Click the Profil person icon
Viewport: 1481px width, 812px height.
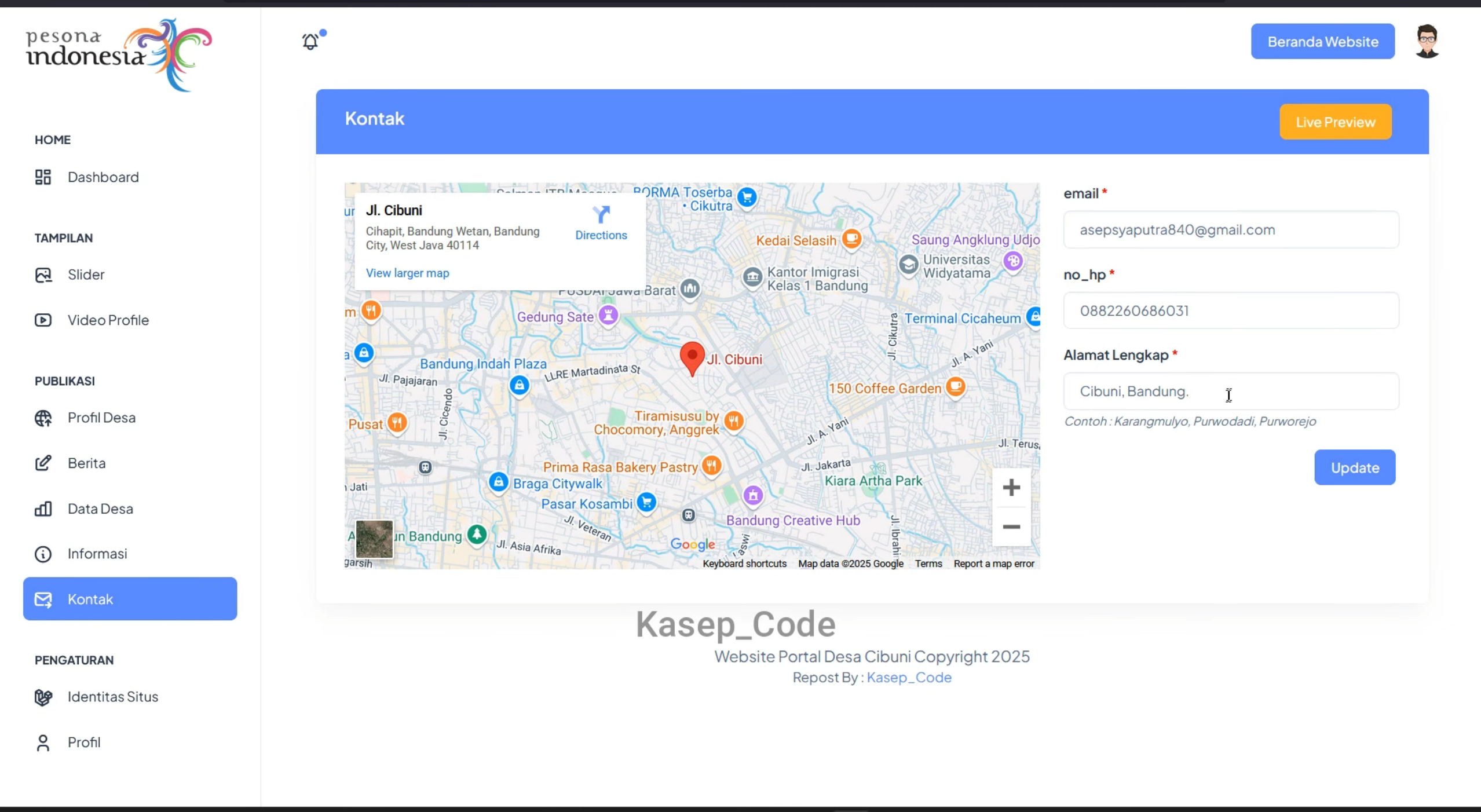coord(43,742)
